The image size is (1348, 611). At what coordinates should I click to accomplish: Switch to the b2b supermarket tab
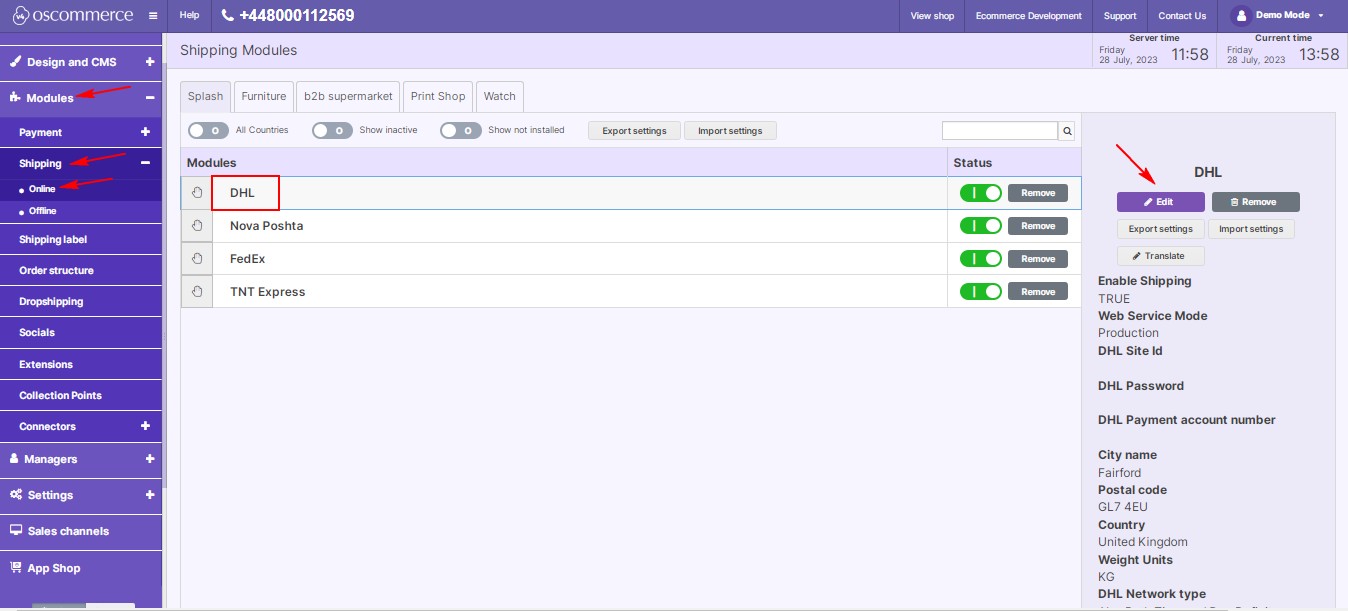pos(349,96)
